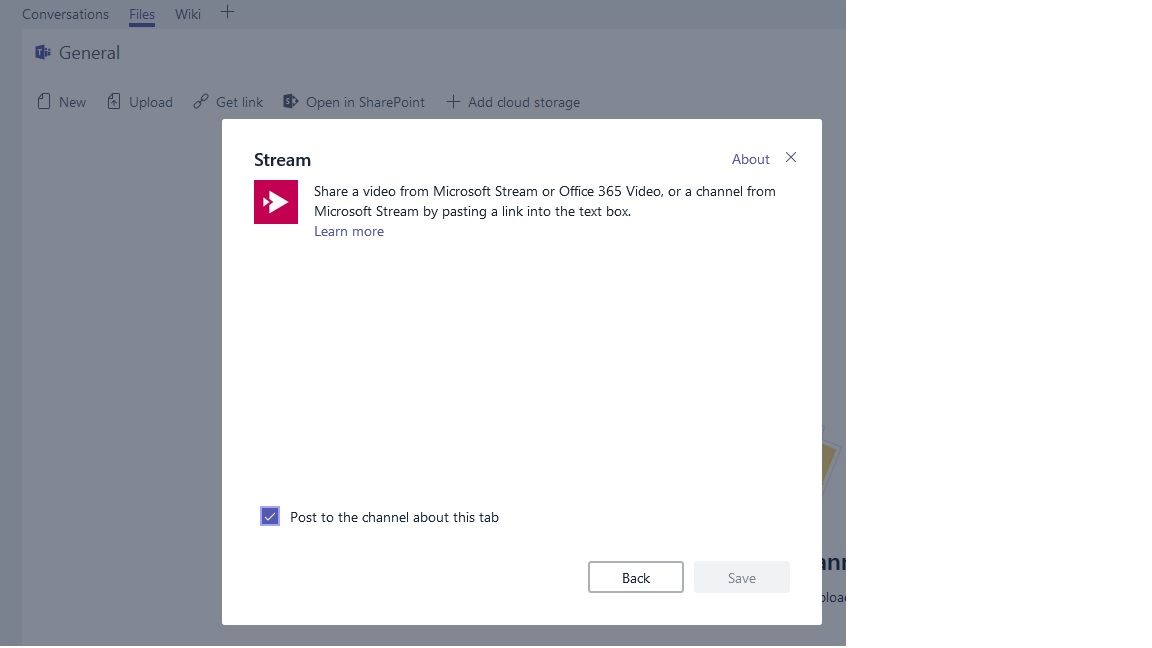This screenshot has height=648, width=1152.
Task: Select the Upload icon on the Files toolbar
Action: [x=115, y=101]
